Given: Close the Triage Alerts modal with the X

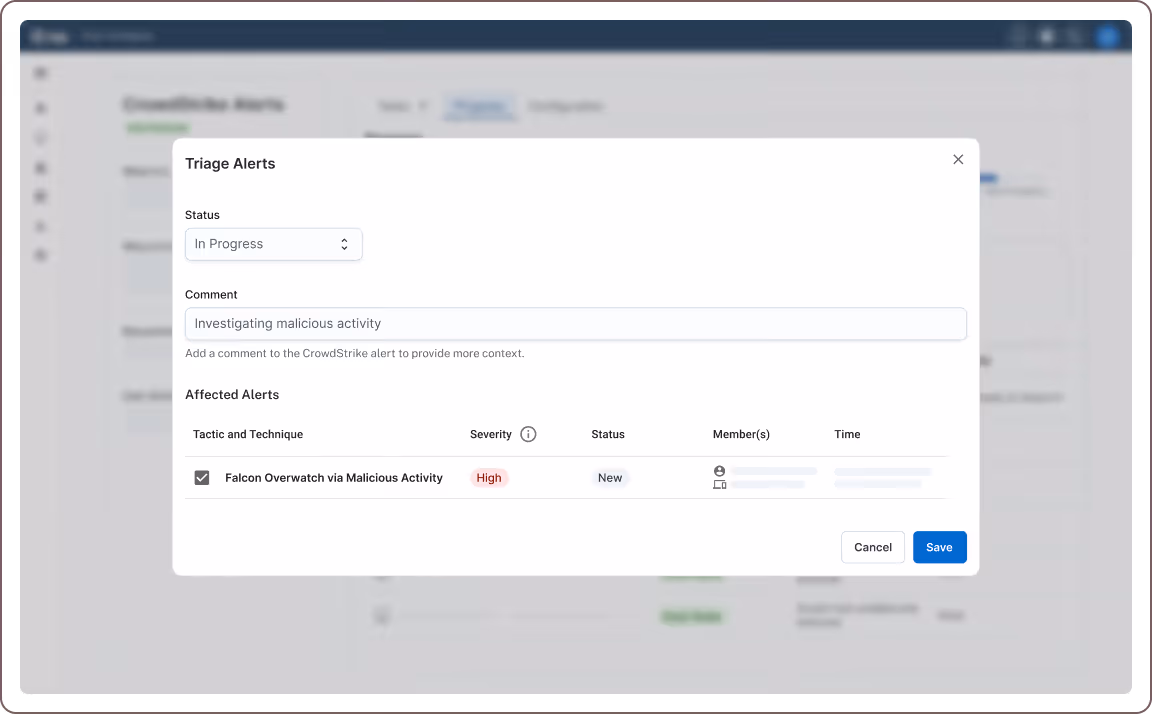Looking at the screenshot, I should pos(957,159).
